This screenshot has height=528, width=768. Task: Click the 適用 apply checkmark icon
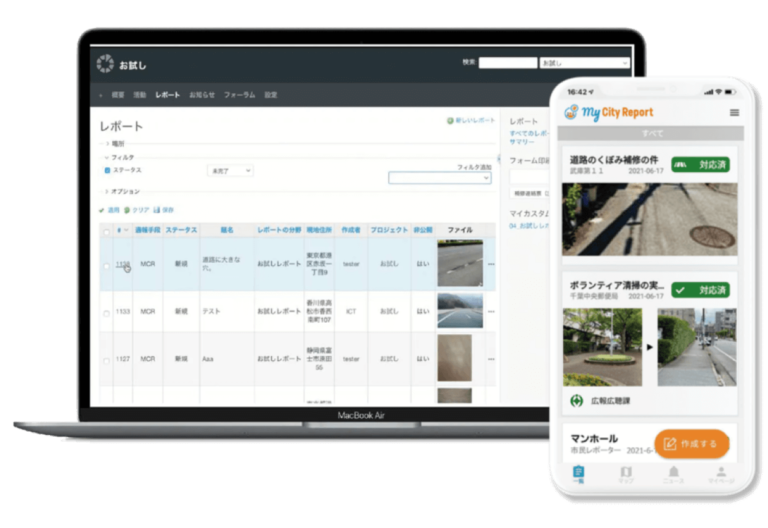[x=101, y=210]
